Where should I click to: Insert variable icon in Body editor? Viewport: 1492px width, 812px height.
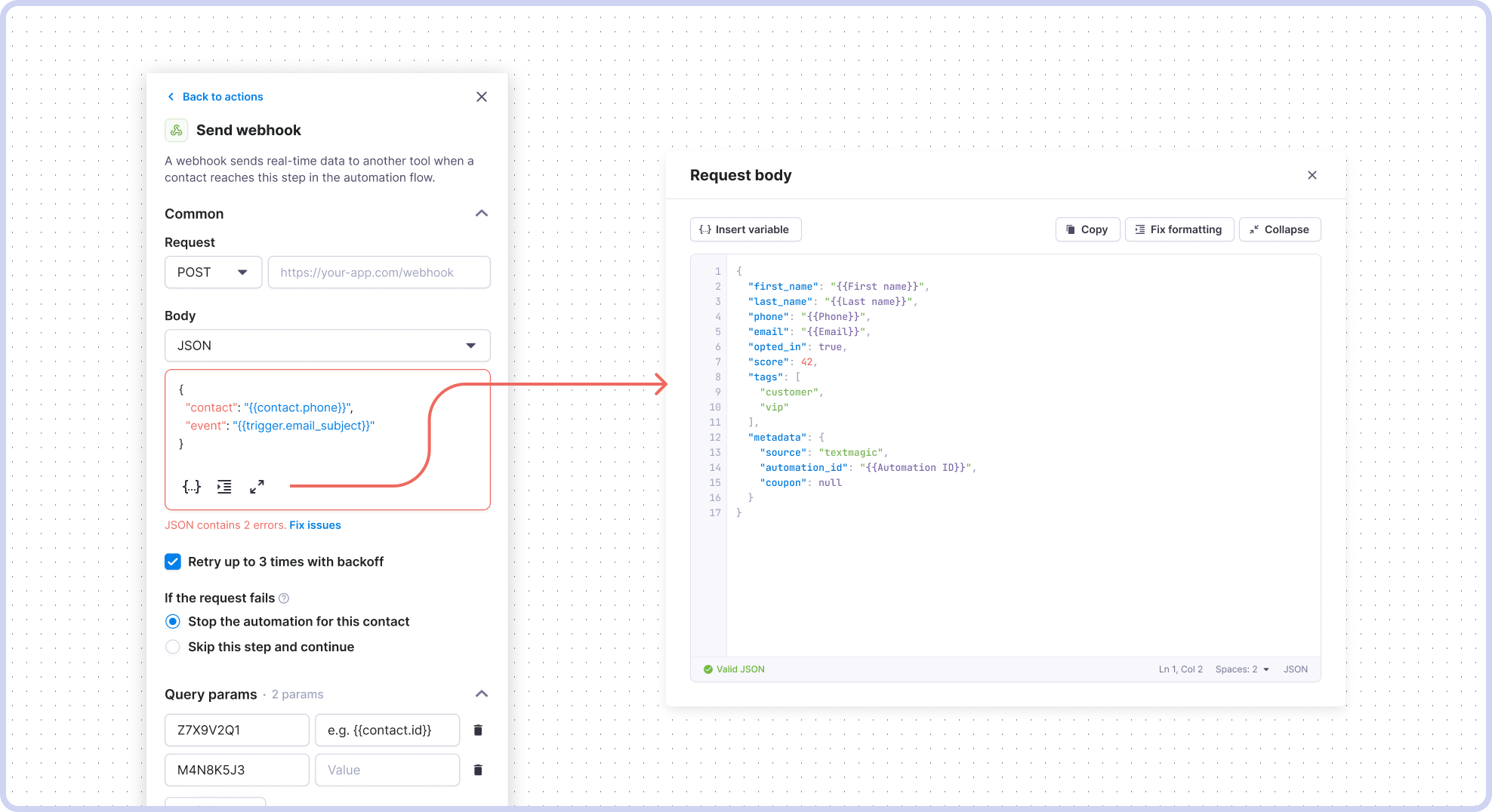pos(192,487)
